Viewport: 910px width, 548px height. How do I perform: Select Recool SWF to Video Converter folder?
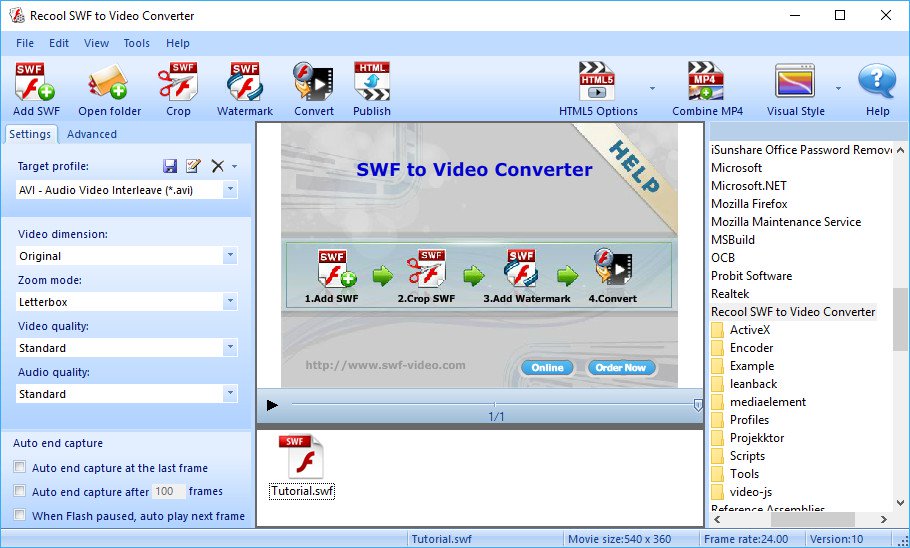[793, 312]
